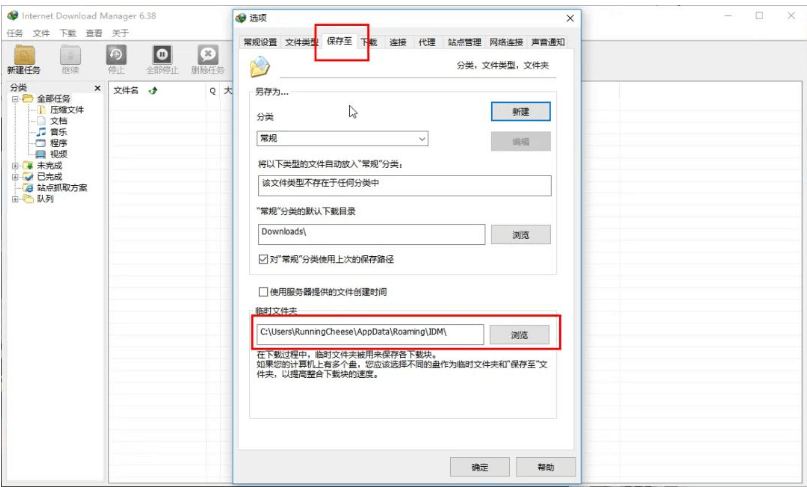Click the Downloads\ default directory field

point(370,234)
